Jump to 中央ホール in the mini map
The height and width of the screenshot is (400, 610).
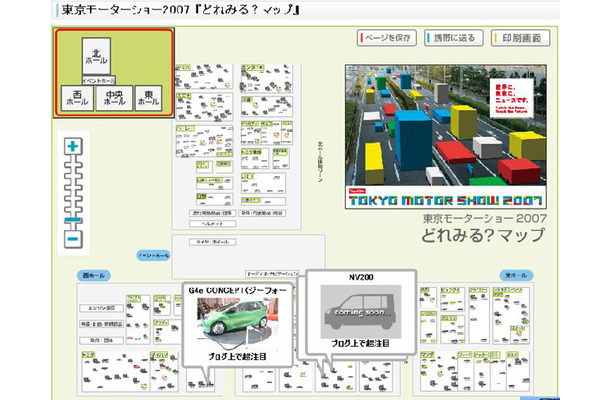[x=114, y=98]
